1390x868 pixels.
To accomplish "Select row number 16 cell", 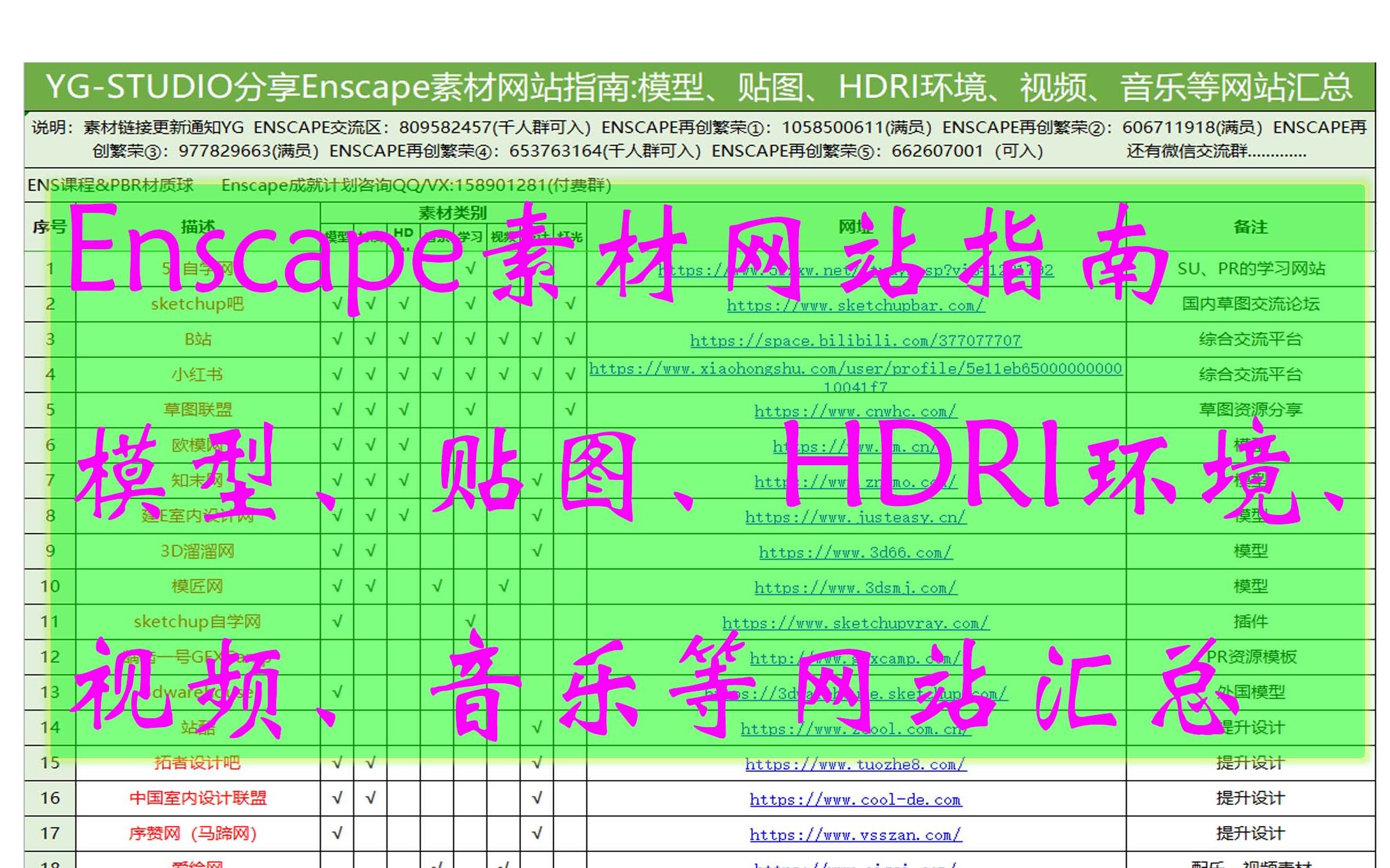I will coord(50,798).
